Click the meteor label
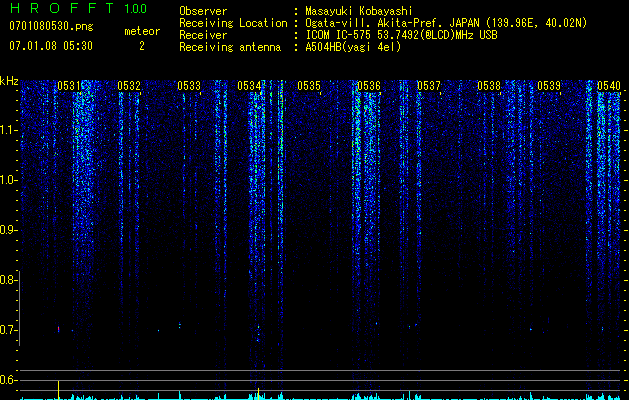This screenshot has height=400, width=629. point(142,31)
